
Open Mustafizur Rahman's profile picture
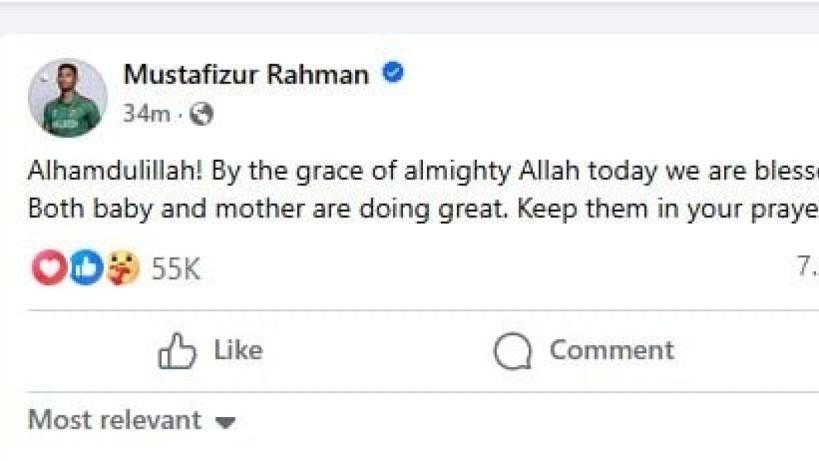(x=68, y=97)
